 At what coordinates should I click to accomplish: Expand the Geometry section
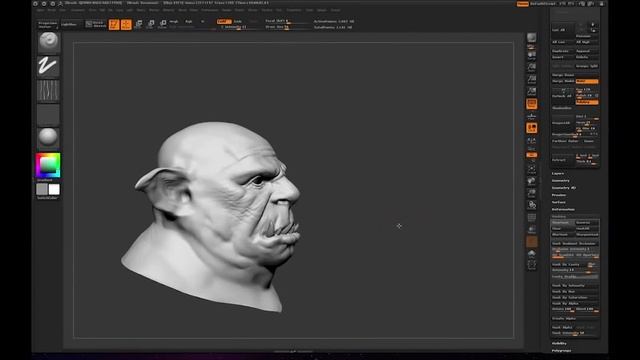point(560,180)
